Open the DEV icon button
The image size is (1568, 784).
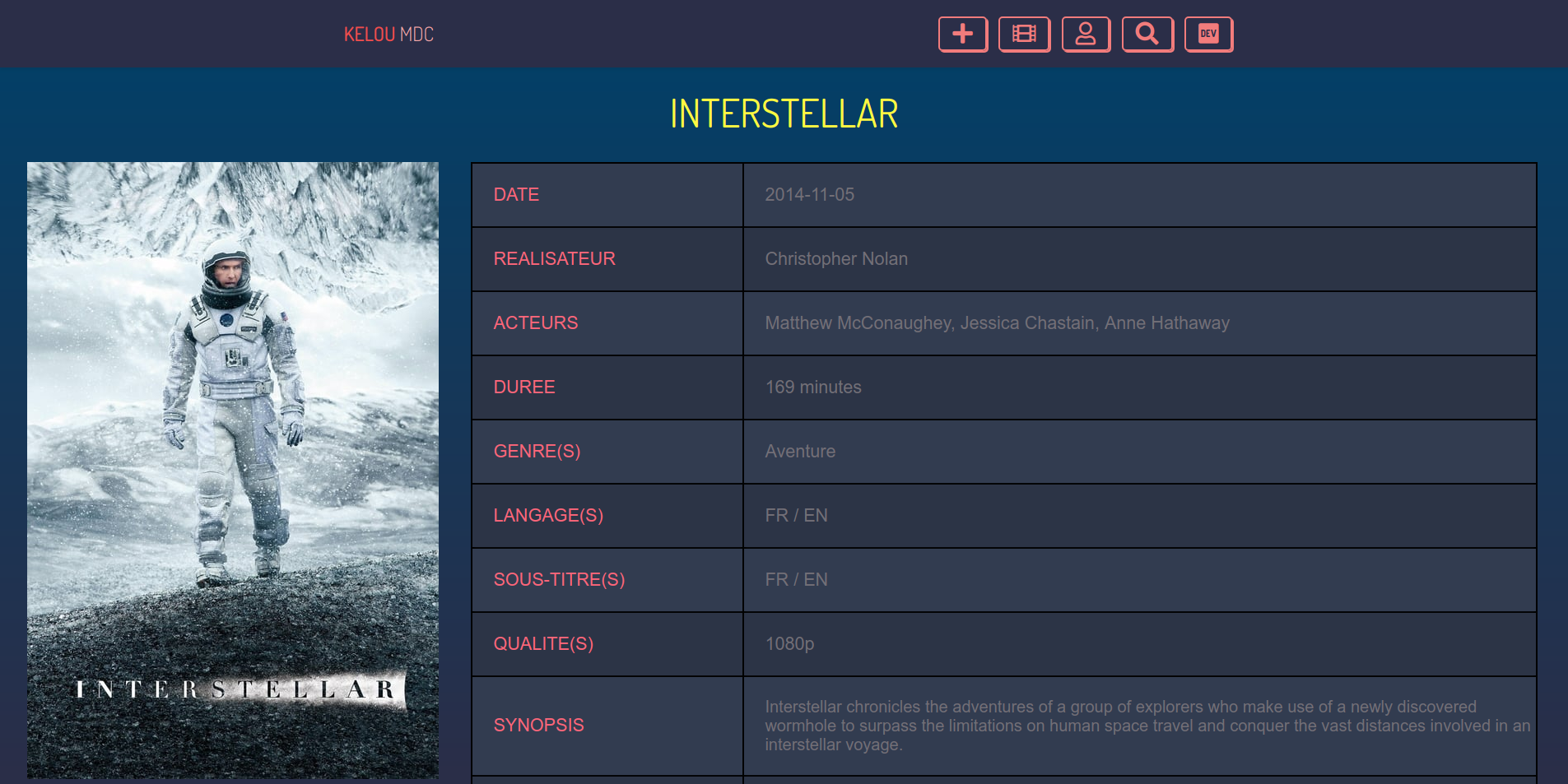click(x=1208, y=35)
